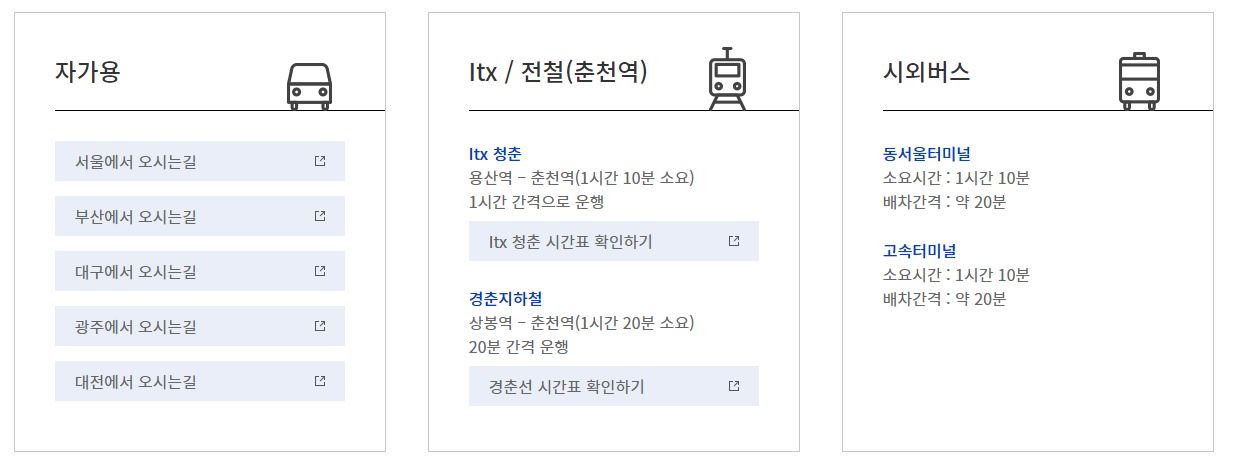Open 대구에서 오시는길 directions
The height and width of the screenshot is (474, 1239).
(200, 271)
